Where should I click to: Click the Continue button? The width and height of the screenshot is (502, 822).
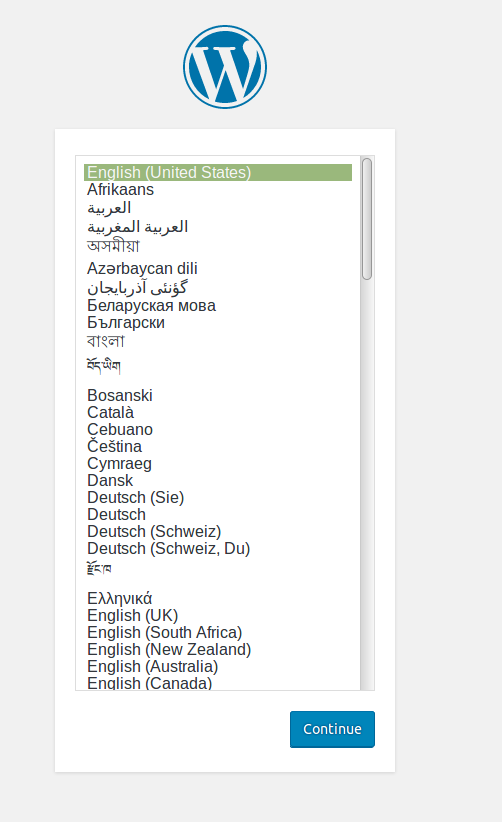[332, 729]
